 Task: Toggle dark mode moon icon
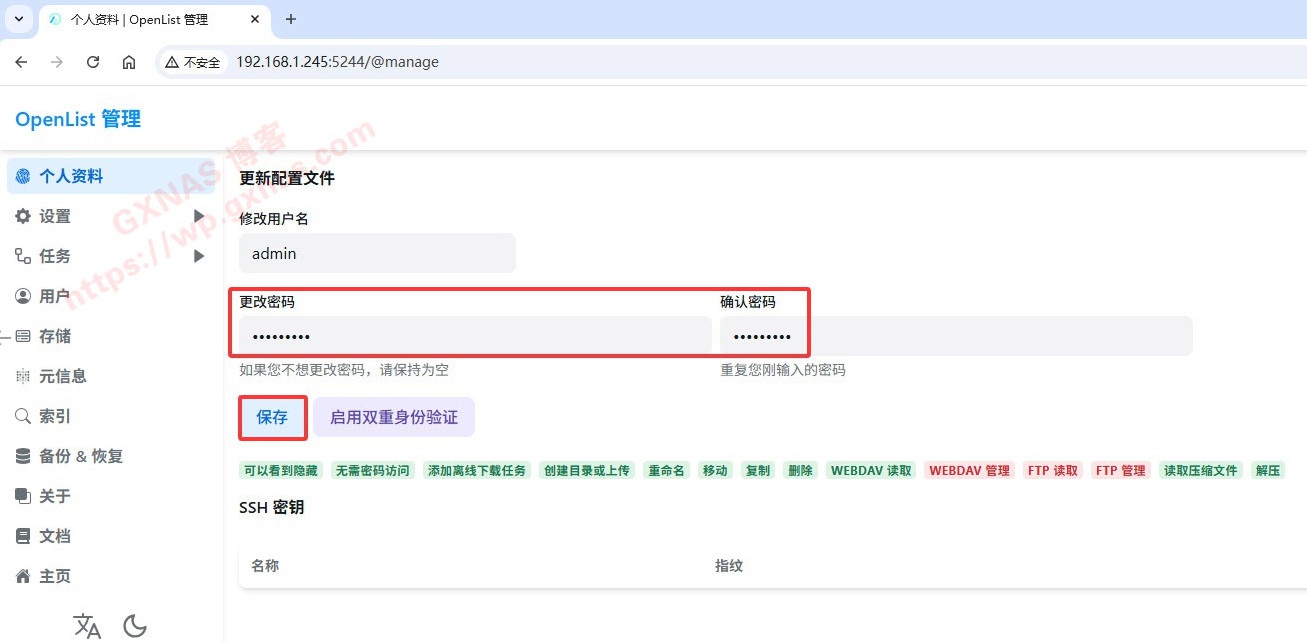pyautogui.click(x=135, y=626)
